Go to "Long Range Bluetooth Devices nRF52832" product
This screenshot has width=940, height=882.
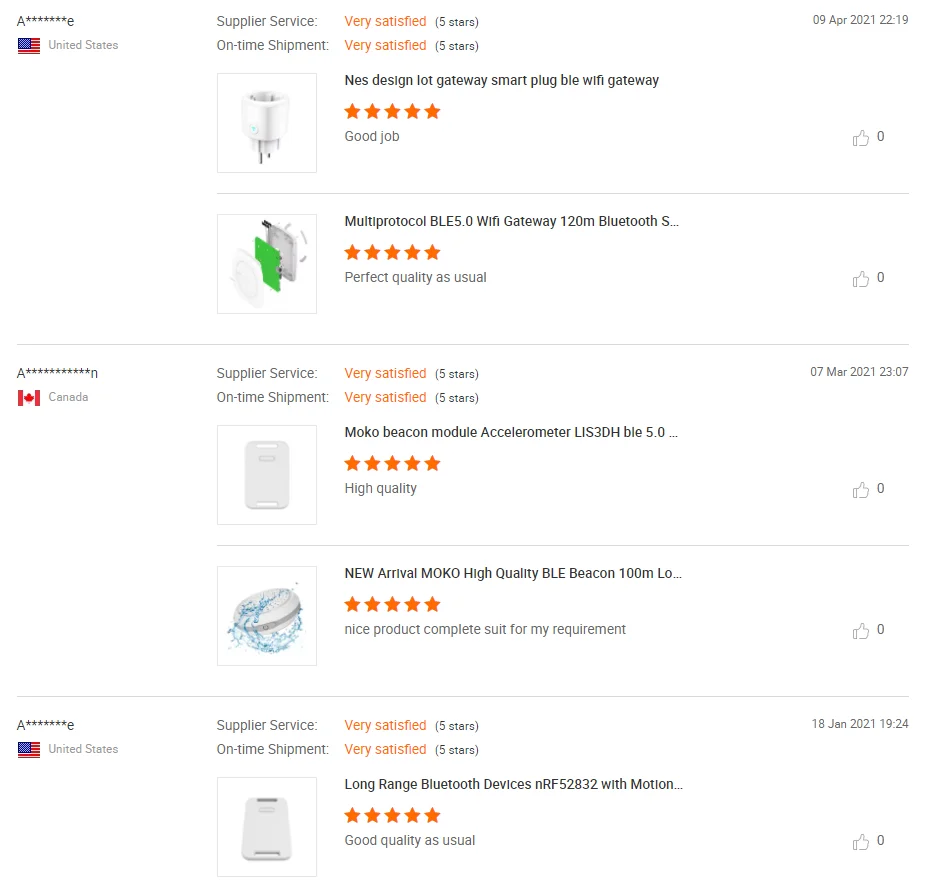(x=513, y=785)
